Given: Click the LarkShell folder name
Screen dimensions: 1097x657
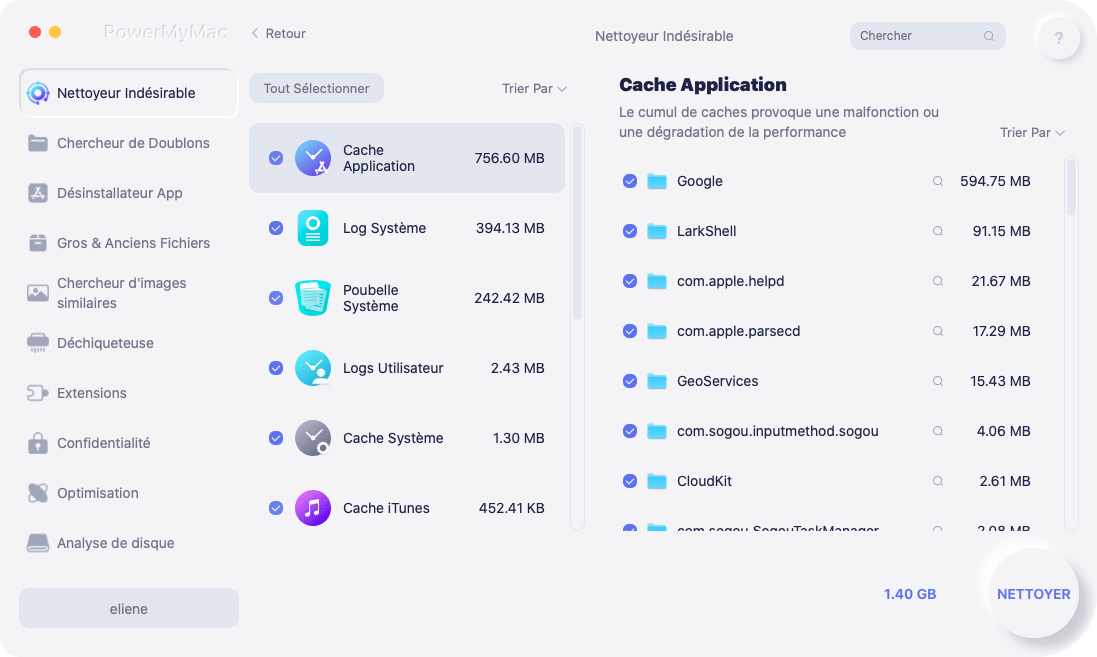Looking at the screenshot, I should [706, 231].
